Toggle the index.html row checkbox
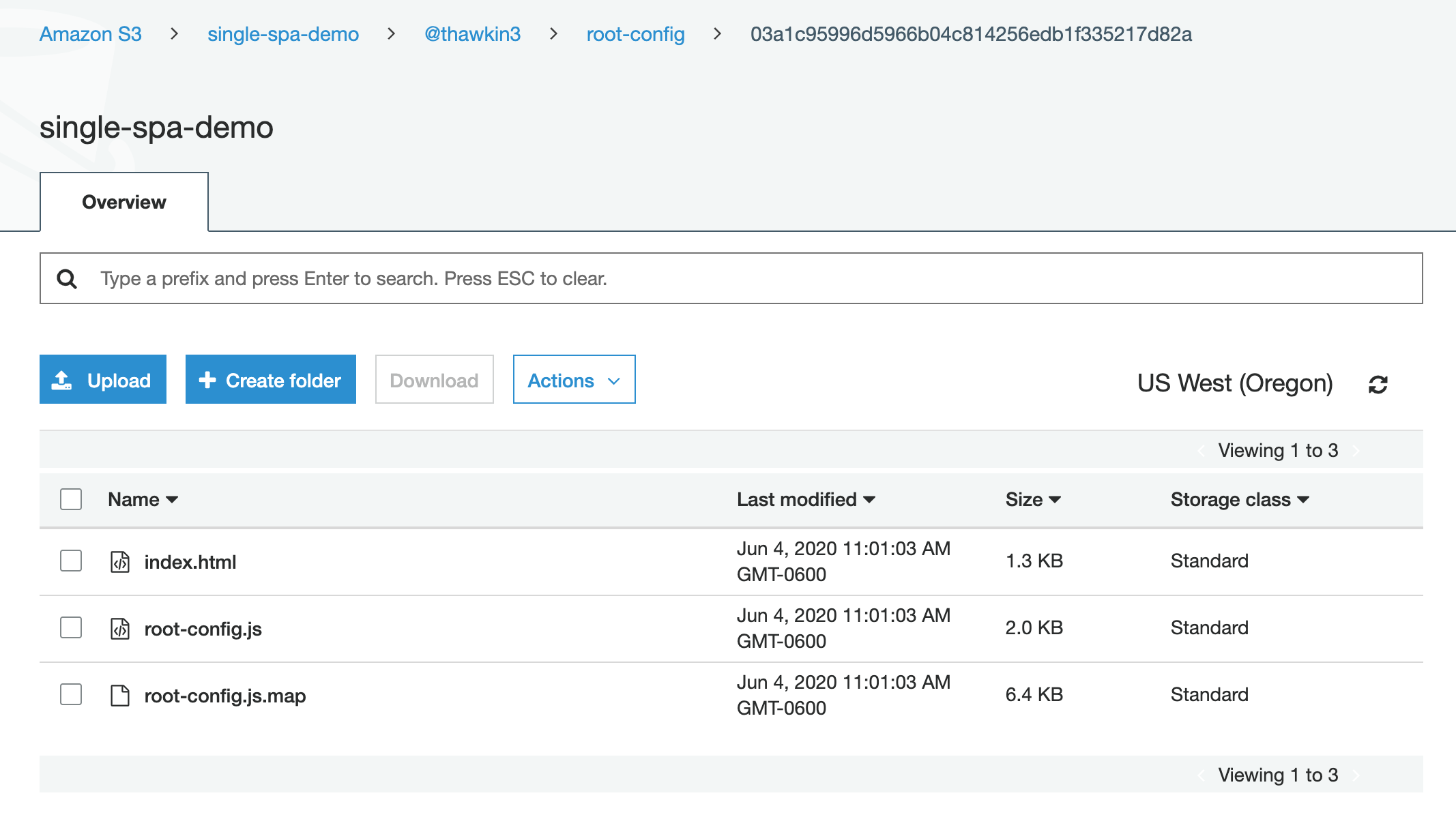Viewport: 1456px width, 832px height. tap(70, 561)
